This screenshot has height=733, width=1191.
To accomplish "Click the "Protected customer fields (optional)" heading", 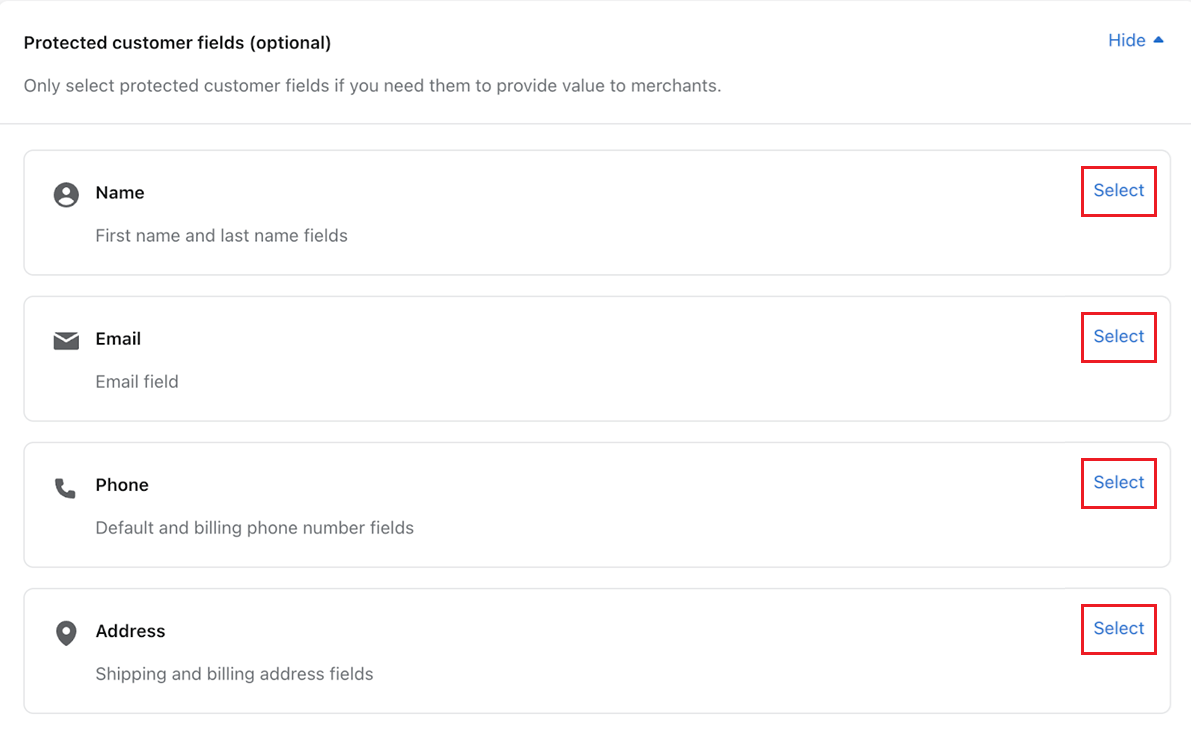I will (177, 43).
